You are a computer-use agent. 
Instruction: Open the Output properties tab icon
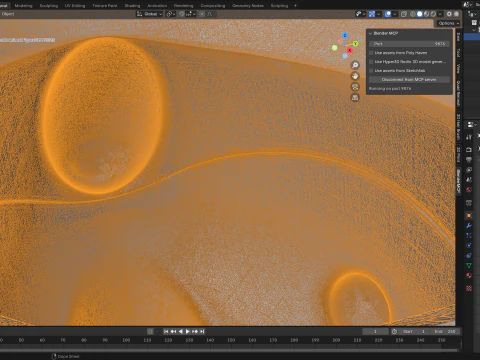[469, 160]
